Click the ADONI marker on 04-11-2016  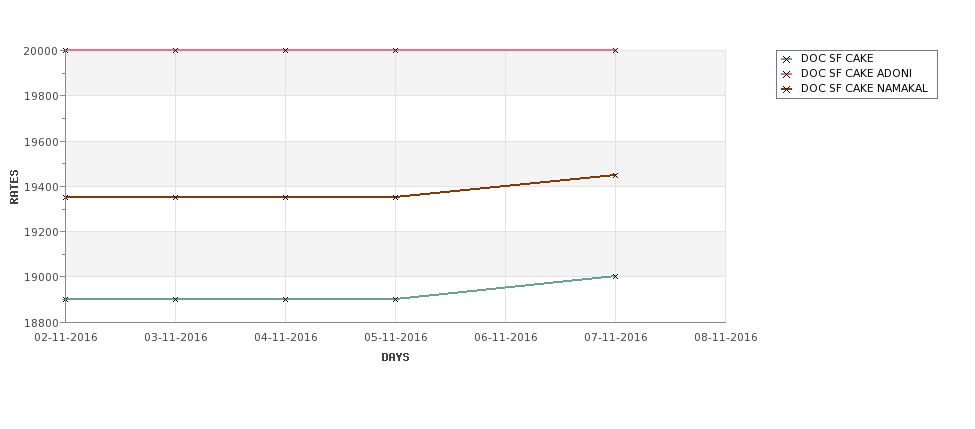(x=285, y=50)
